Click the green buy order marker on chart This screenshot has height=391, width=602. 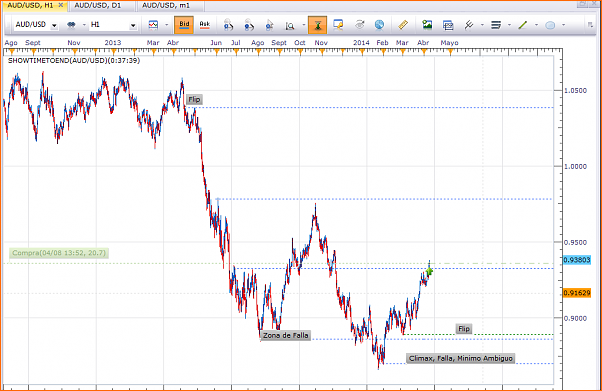(x=429, y=272)
